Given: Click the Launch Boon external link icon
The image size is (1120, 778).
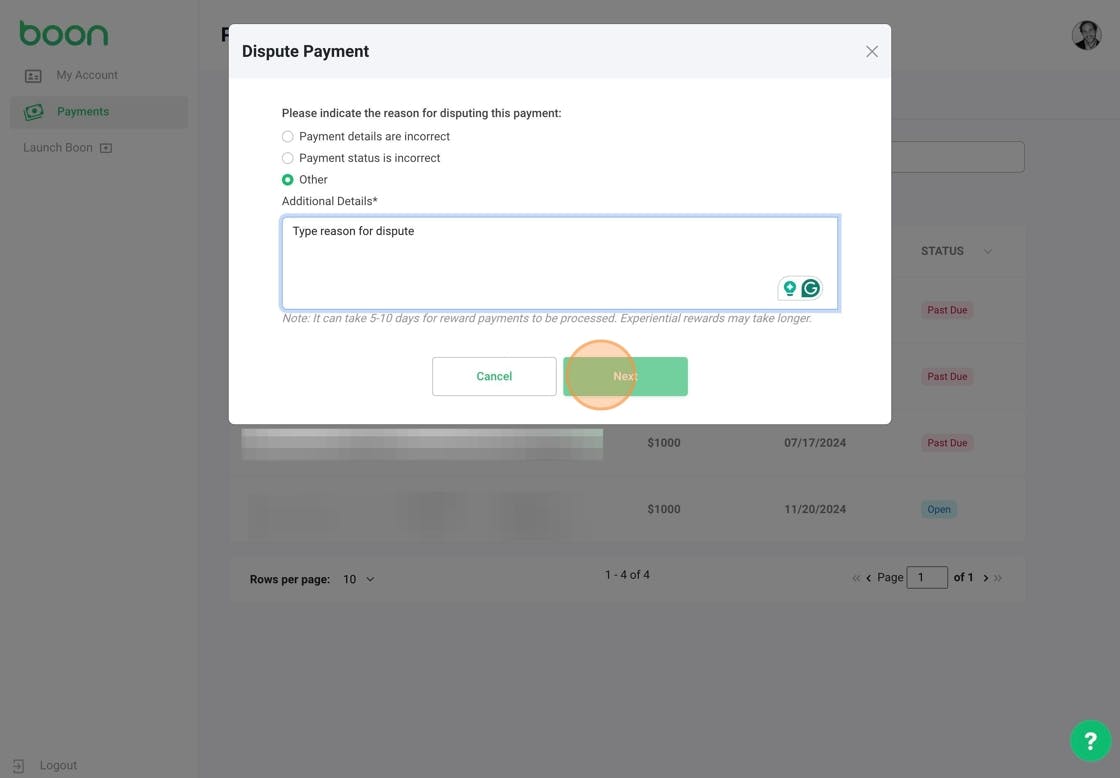Looking at the screenshot, I should [106, 148].
